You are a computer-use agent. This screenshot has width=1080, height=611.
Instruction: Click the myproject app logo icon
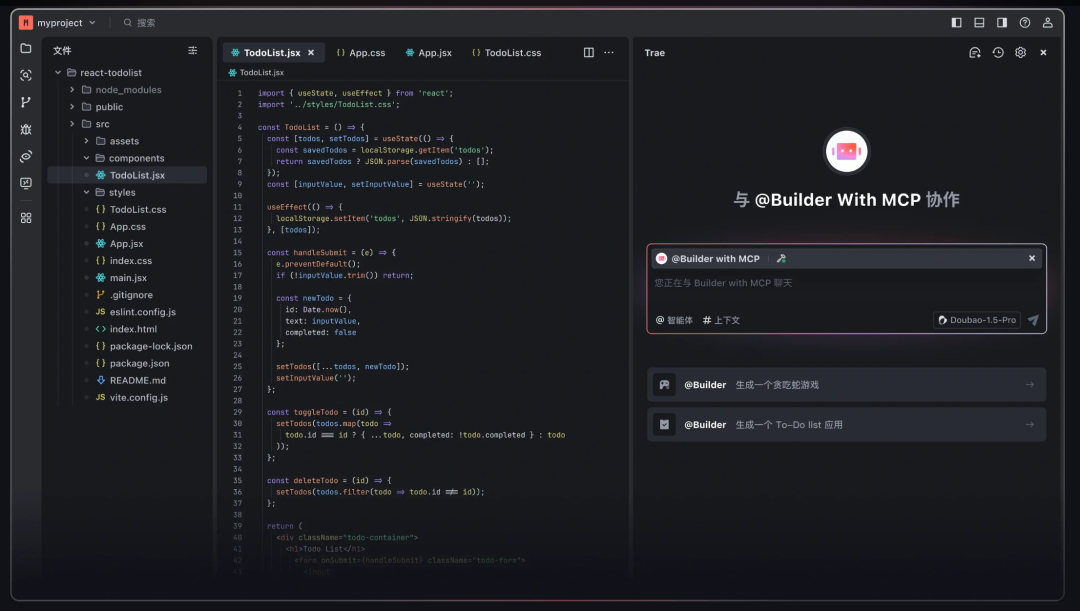[25, 23]
